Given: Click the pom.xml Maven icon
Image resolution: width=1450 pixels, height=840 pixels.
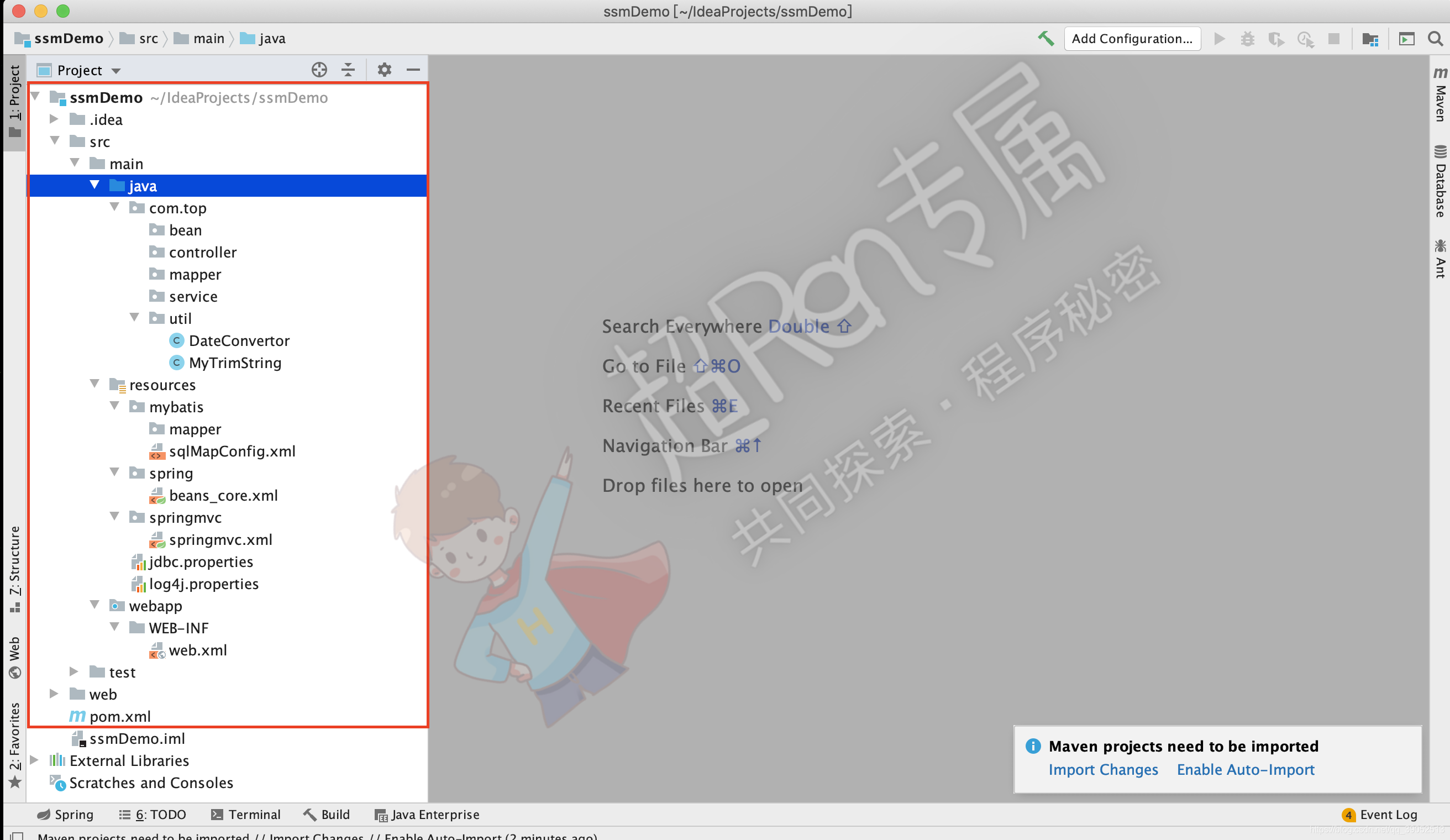Looking at the screenshot, I should tap(77, 716).
